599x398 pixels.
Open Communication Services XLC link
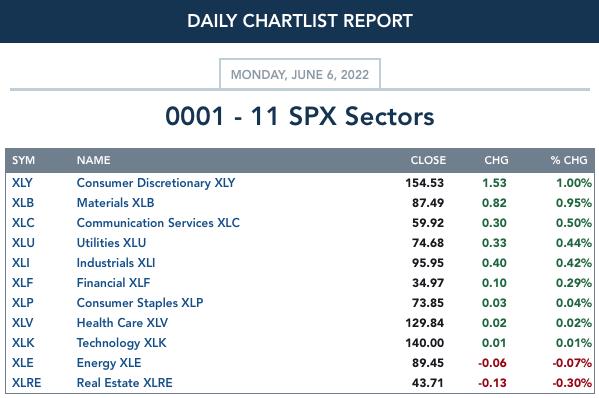158,223
